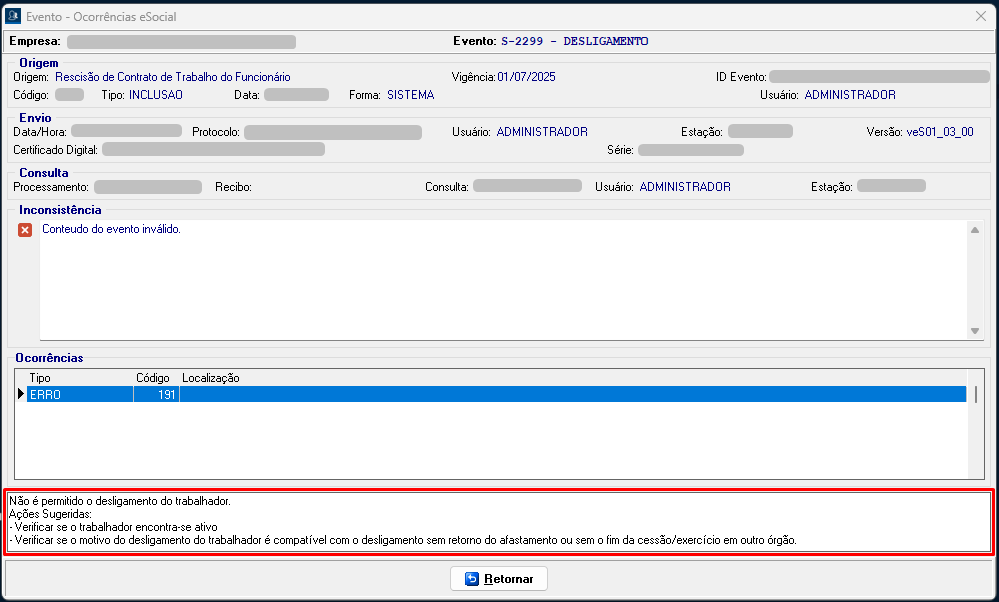This screenshot has height=602, width=999.
Task: Click the 'Não é permitido o desligamento' description box
Action: pyautogui.click(x=499, y=520)
